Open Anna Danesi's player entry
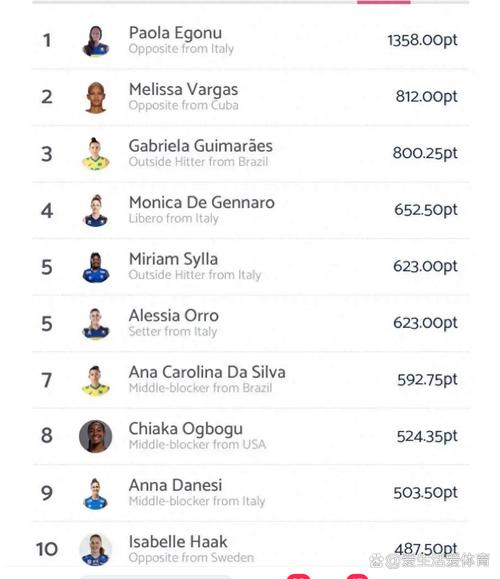 point(250,493)
